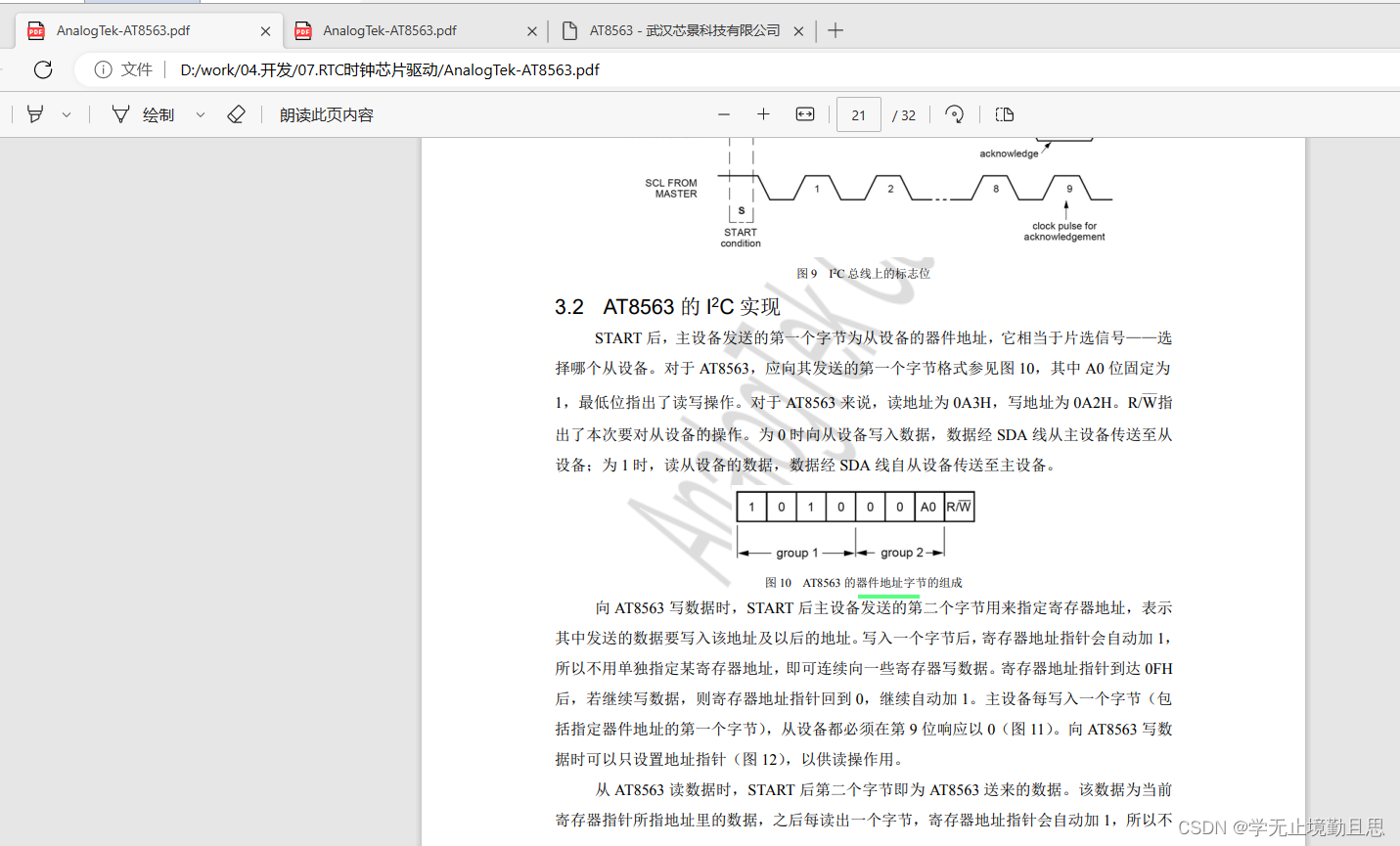Activate the eraser tool
Image resolution: width=1400 pixels, height=846 pixels.
236,114
